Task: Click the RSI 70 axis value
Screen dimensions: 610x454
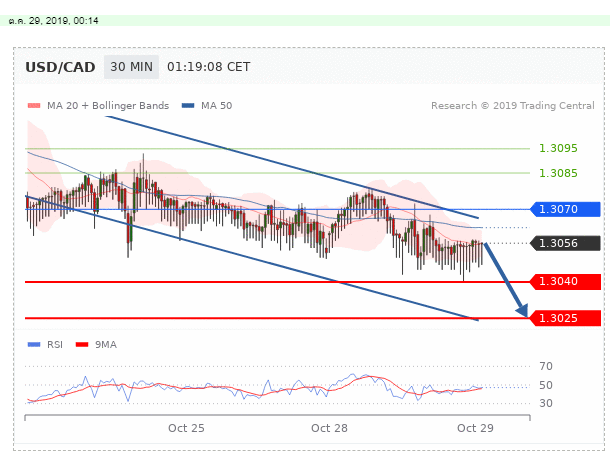Action: point(546,366)
